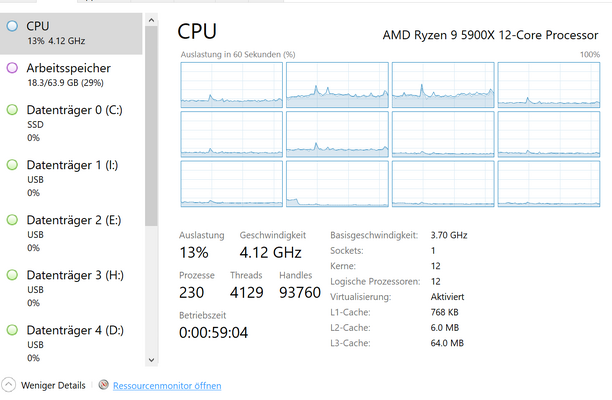Click the green circle beside Datenträger 2 (E:)
Image resolution: width=612 pixels, height=400 pixels.
point(12,220)
